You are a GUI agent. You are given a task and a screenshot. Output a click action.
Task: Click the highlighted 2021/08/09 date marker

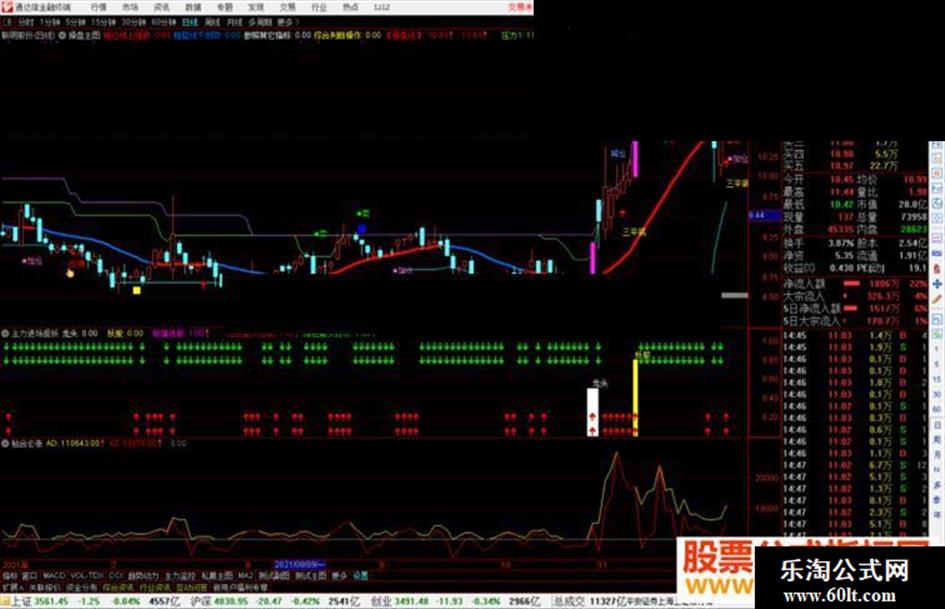300,565
